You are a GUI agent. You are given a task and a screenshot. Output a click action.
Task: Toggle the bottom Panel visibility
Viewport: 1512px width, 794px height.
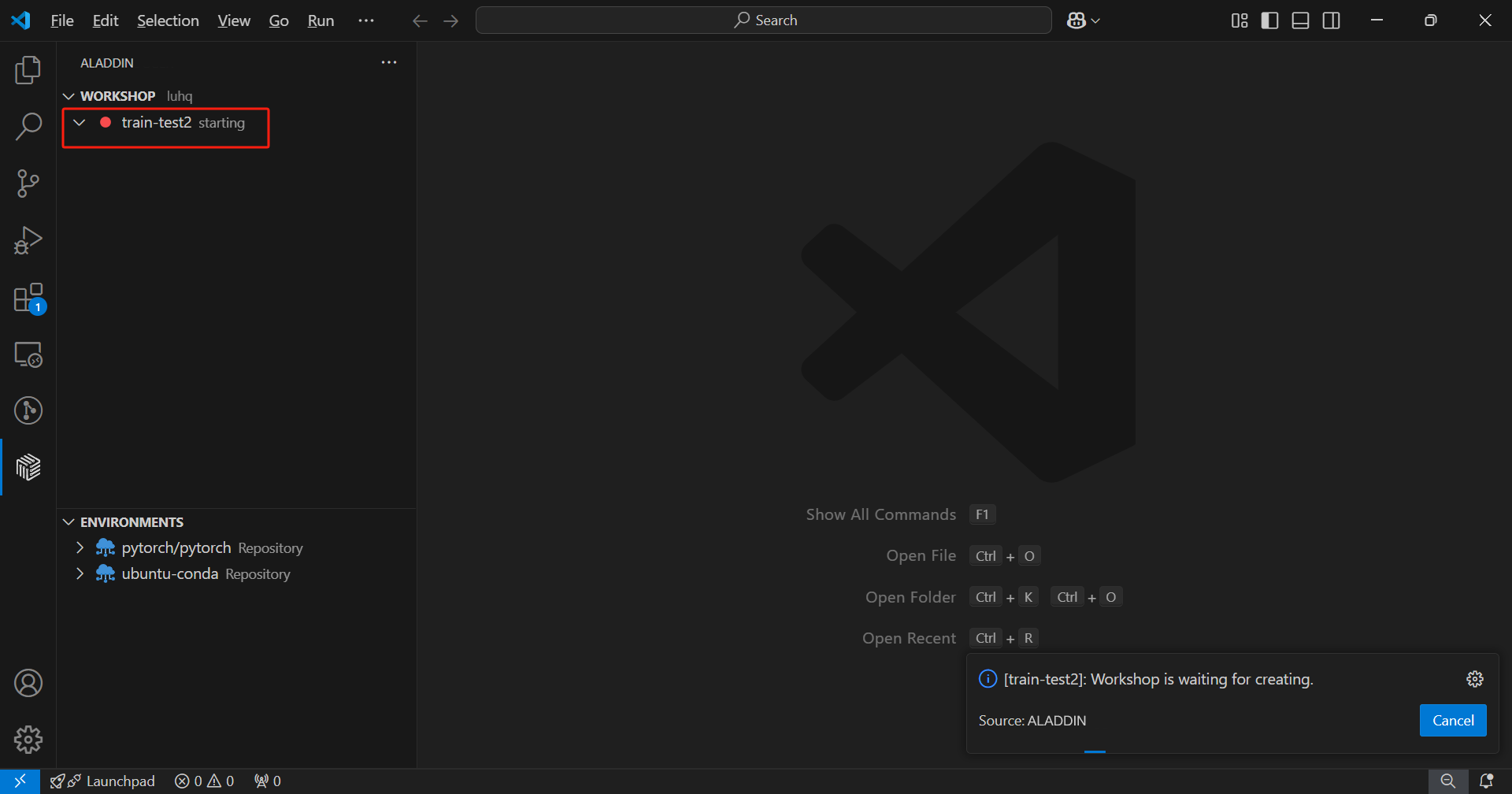click(1300, 20)
